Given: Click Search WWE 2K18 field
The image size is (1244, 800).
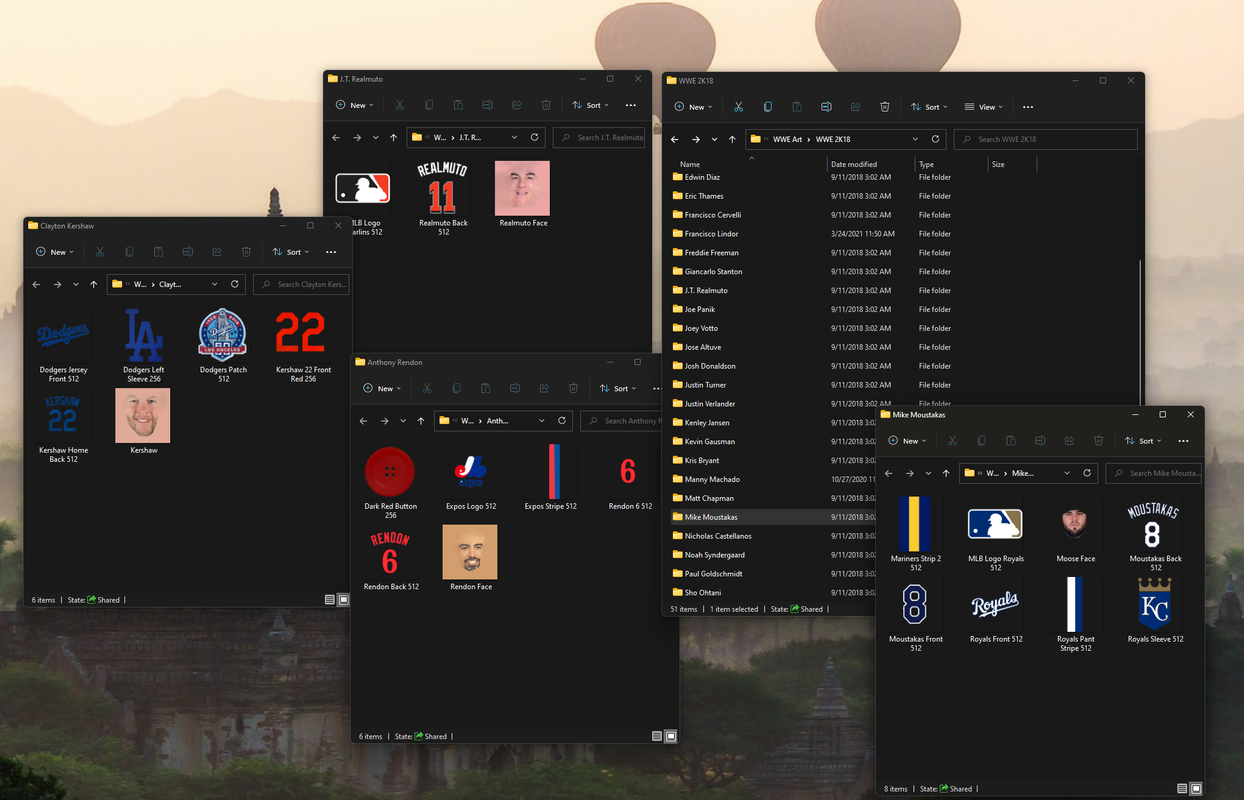Looking at the screenshot, I should (x=1045, y=139).
